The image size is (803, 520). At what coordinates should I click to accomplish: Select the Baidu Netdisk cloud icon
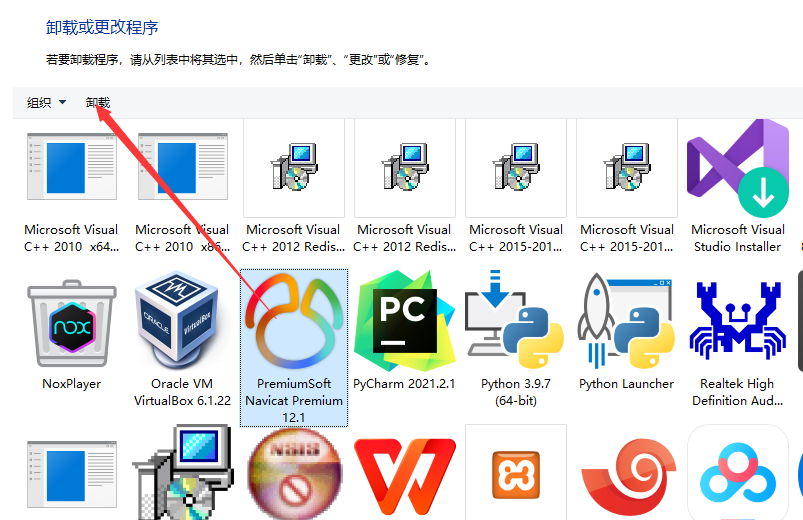click(737, 474)
